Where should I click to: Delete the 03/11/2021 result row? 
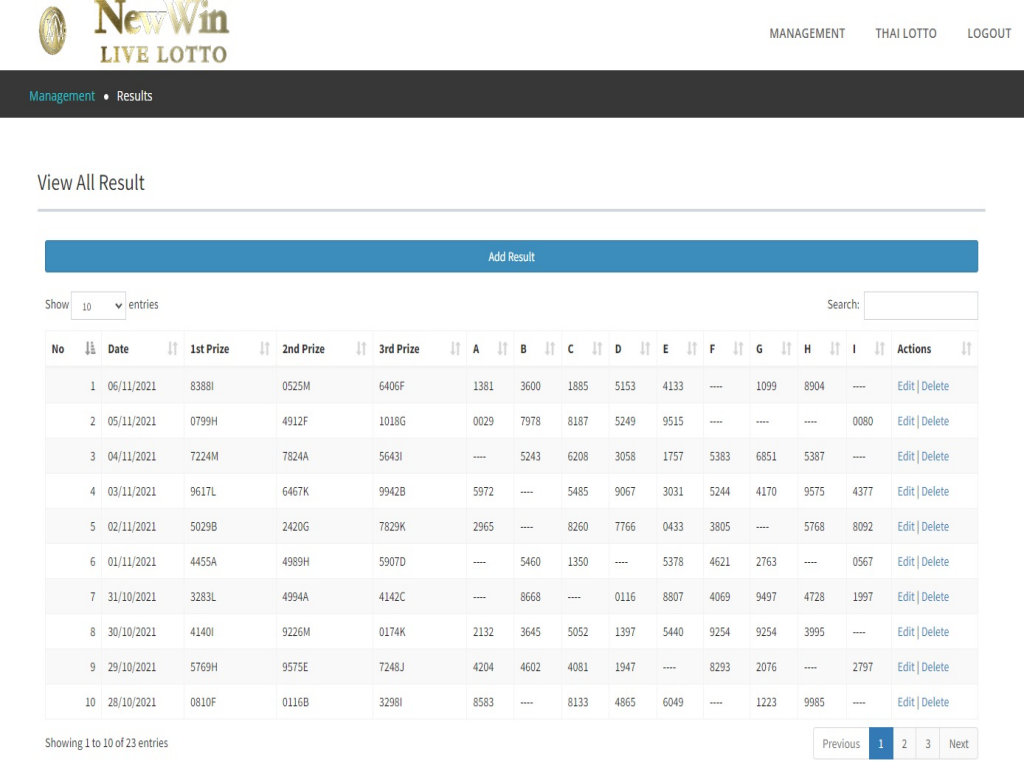point(935,491)
